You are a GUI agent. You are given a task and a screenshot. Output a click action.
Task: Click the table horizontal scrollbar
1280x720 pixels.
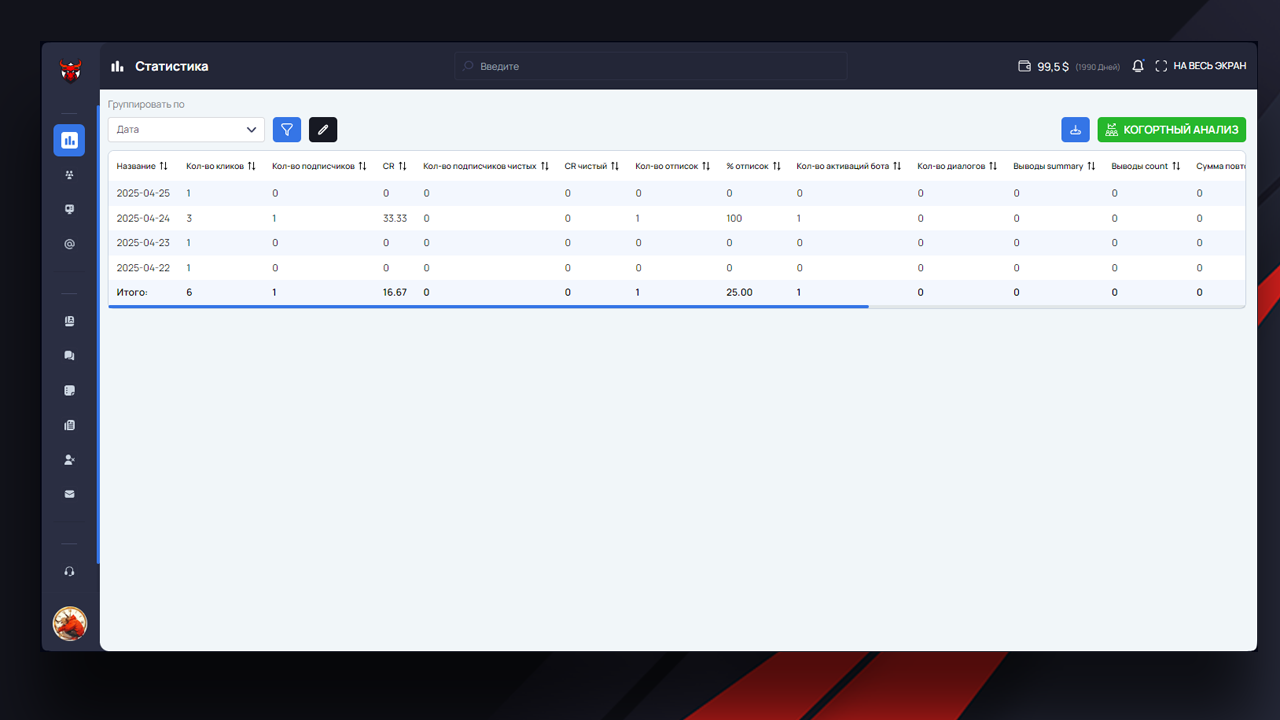[x=488, y=306]
